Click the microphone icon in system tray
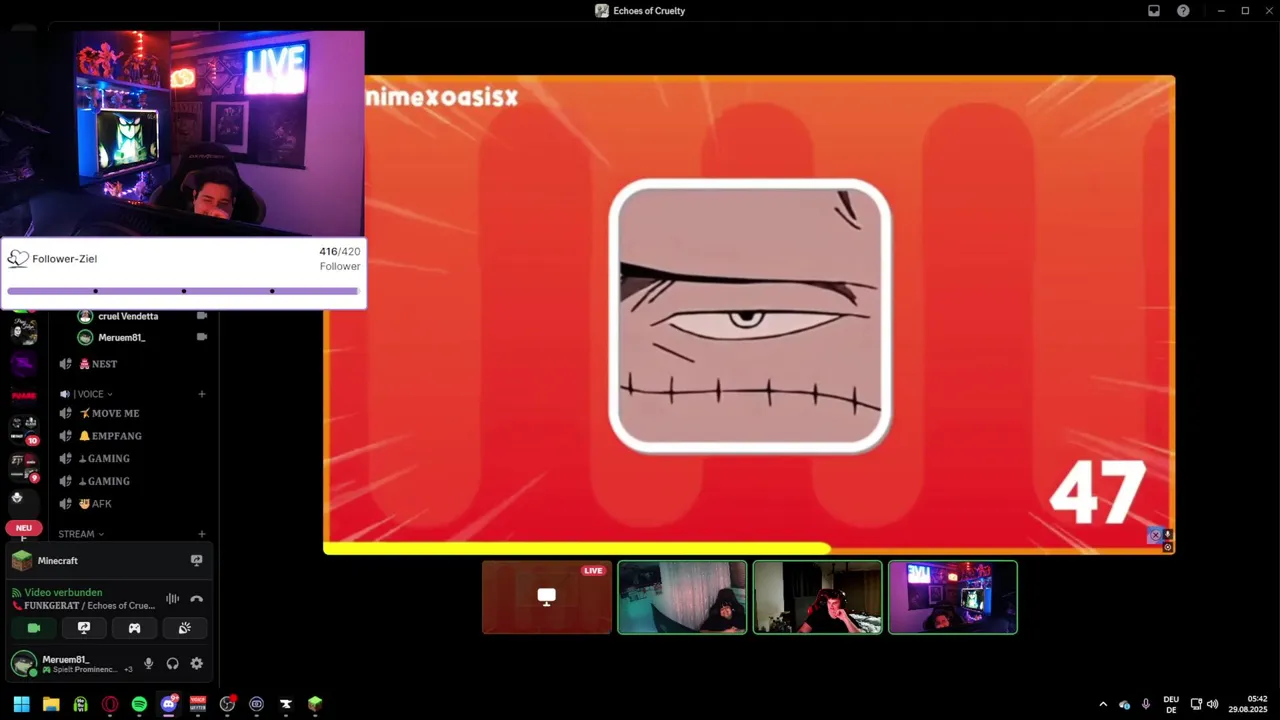The height and width of the screenshot is (720, 1280). tap(1146, 704)
